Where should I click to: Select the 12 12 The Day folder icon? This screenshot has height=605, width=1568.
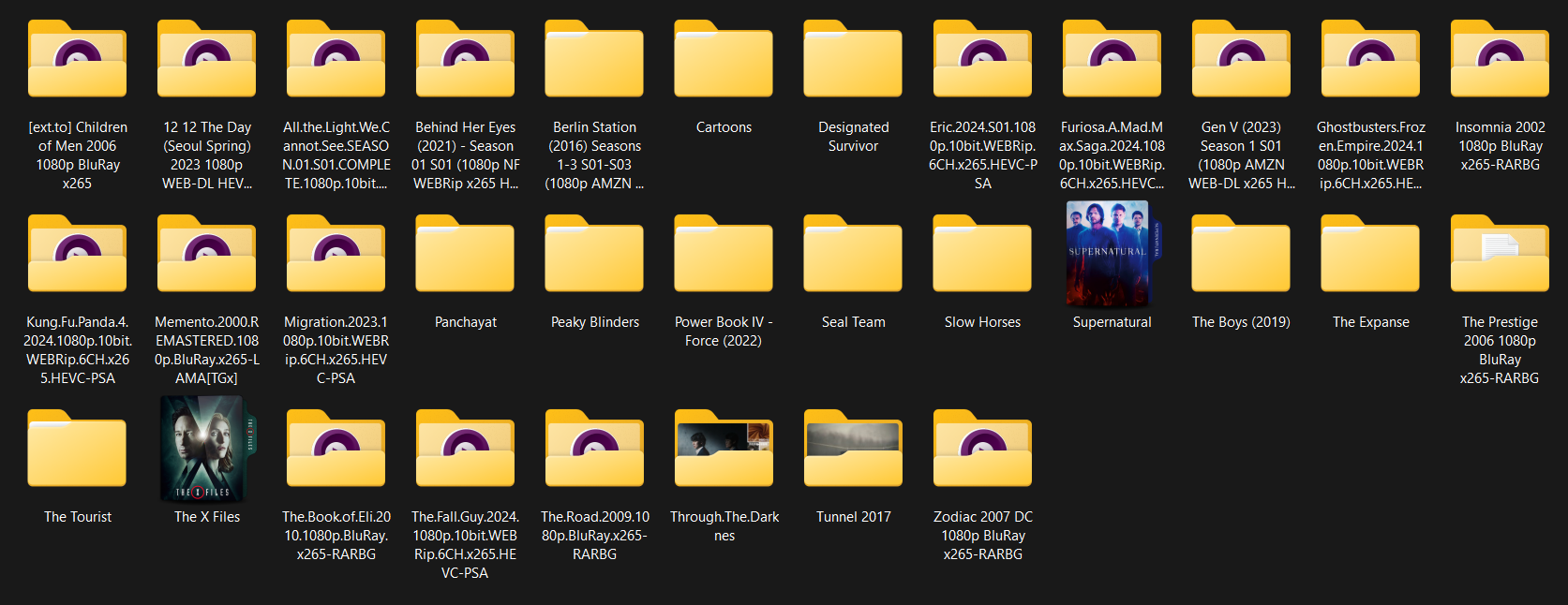[x=206, y=59]
